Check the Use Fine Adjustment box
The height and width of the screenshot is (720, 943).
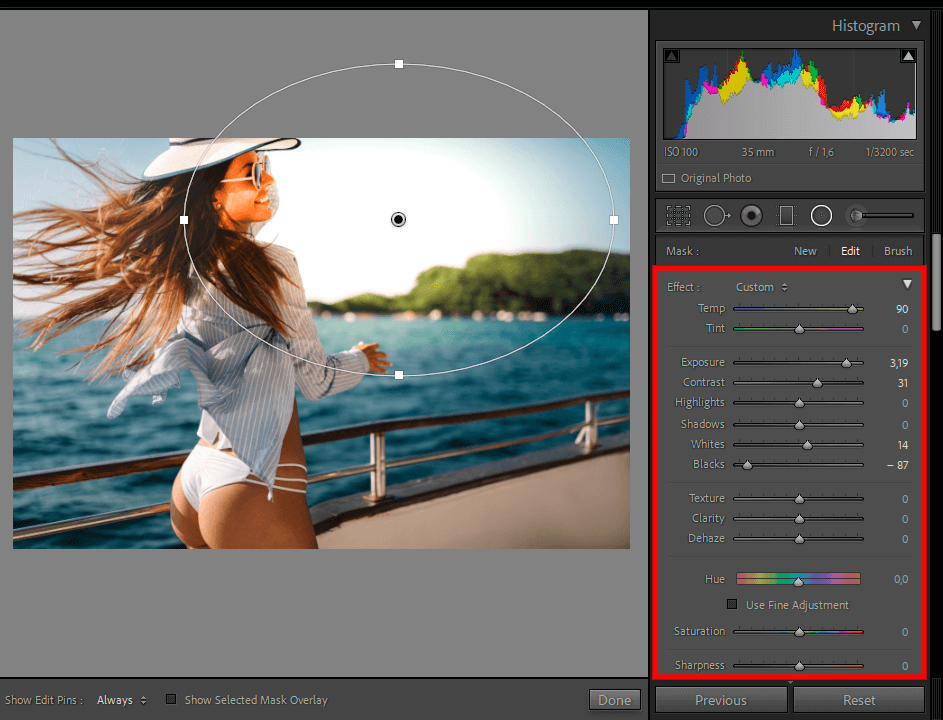732,605
